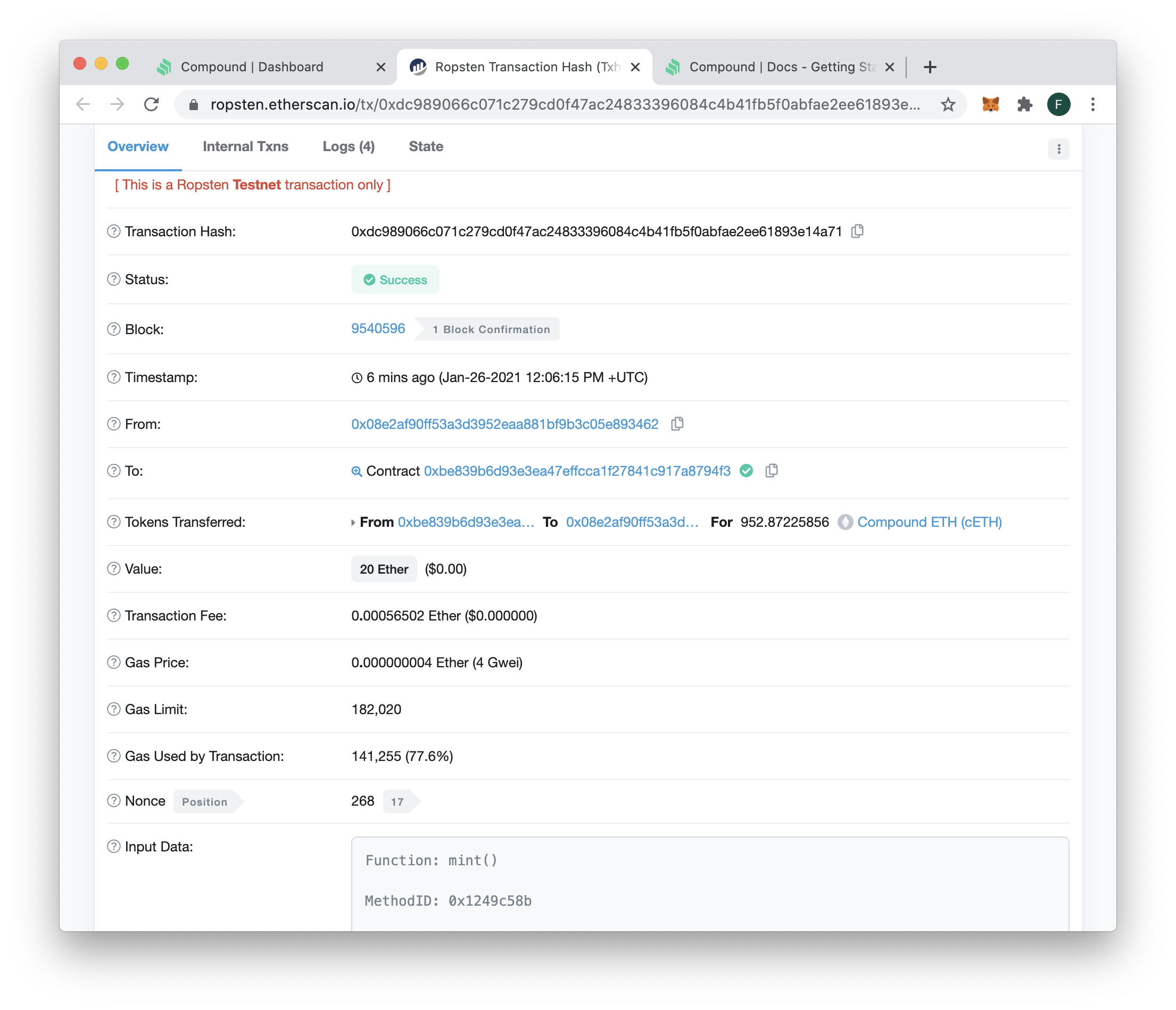
Task: Click inside the Input Data text box
Action: tap(710, 883)
